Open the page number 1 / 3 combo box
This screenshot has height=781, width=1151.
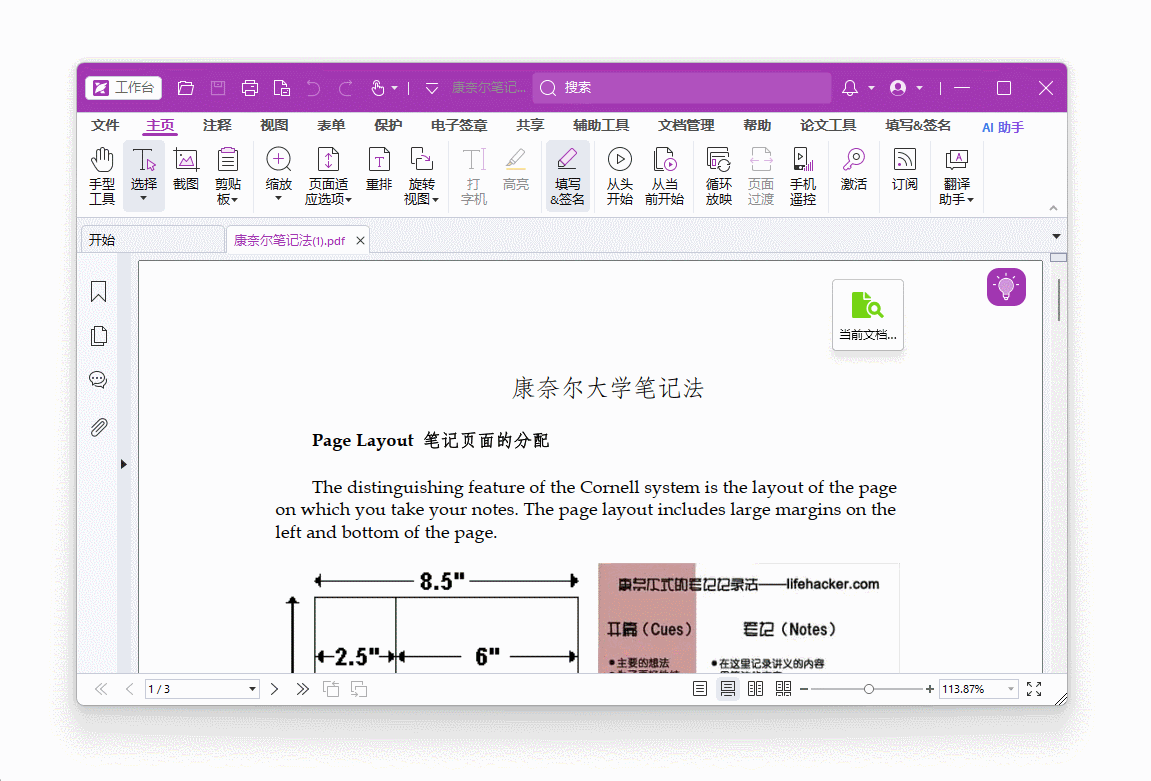(x=203, y=689)
